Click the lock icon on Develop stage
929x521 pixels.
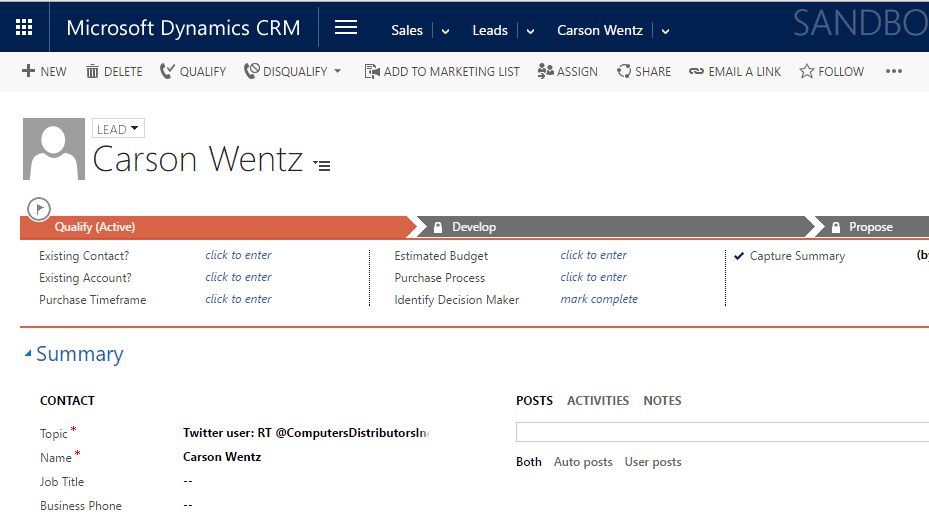click(438, 227)
